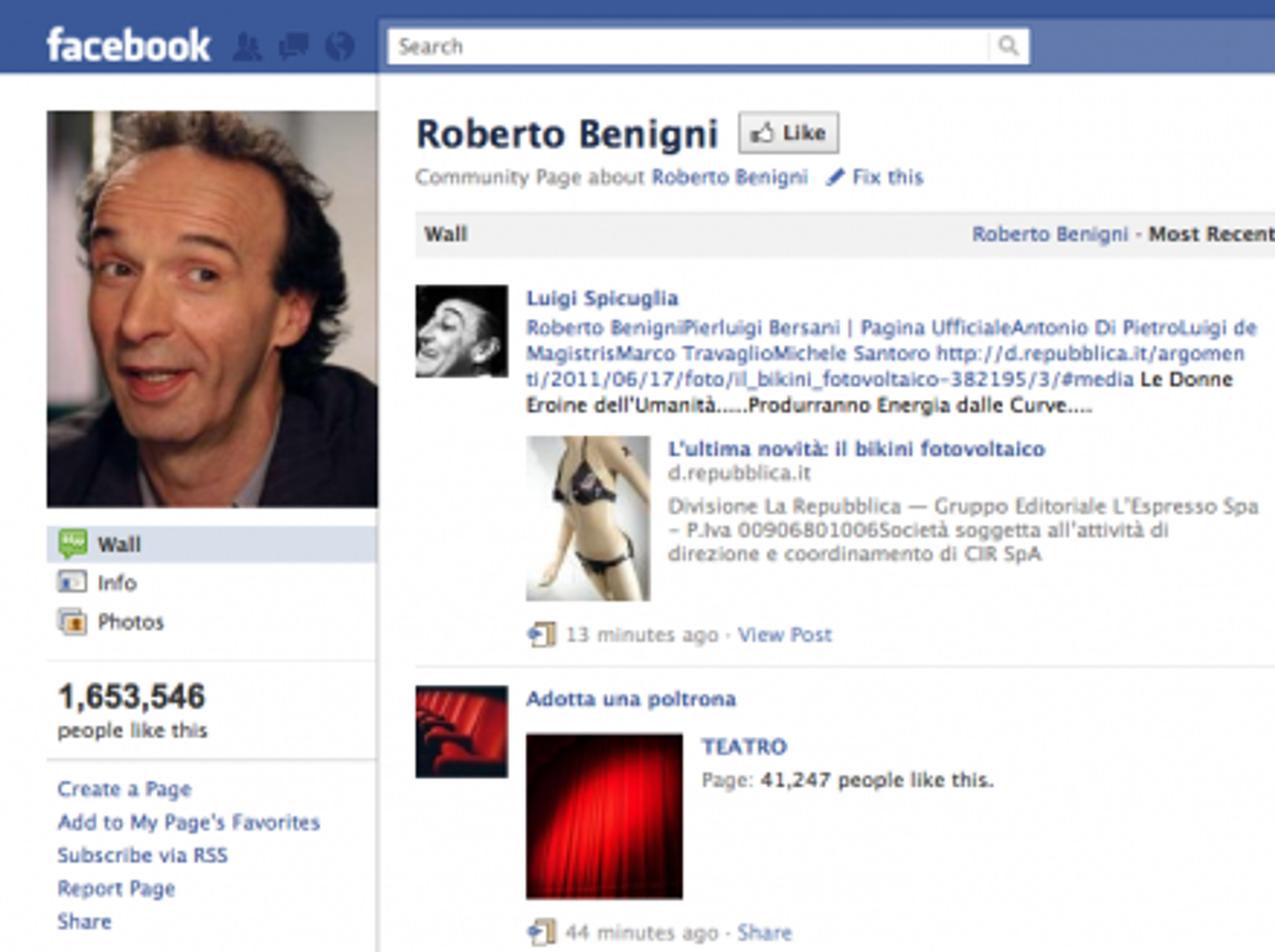This screenshot has width=1275, height=952.
Task: Open the red curtain TEATRO thumbnail
Action: (604, 816)
